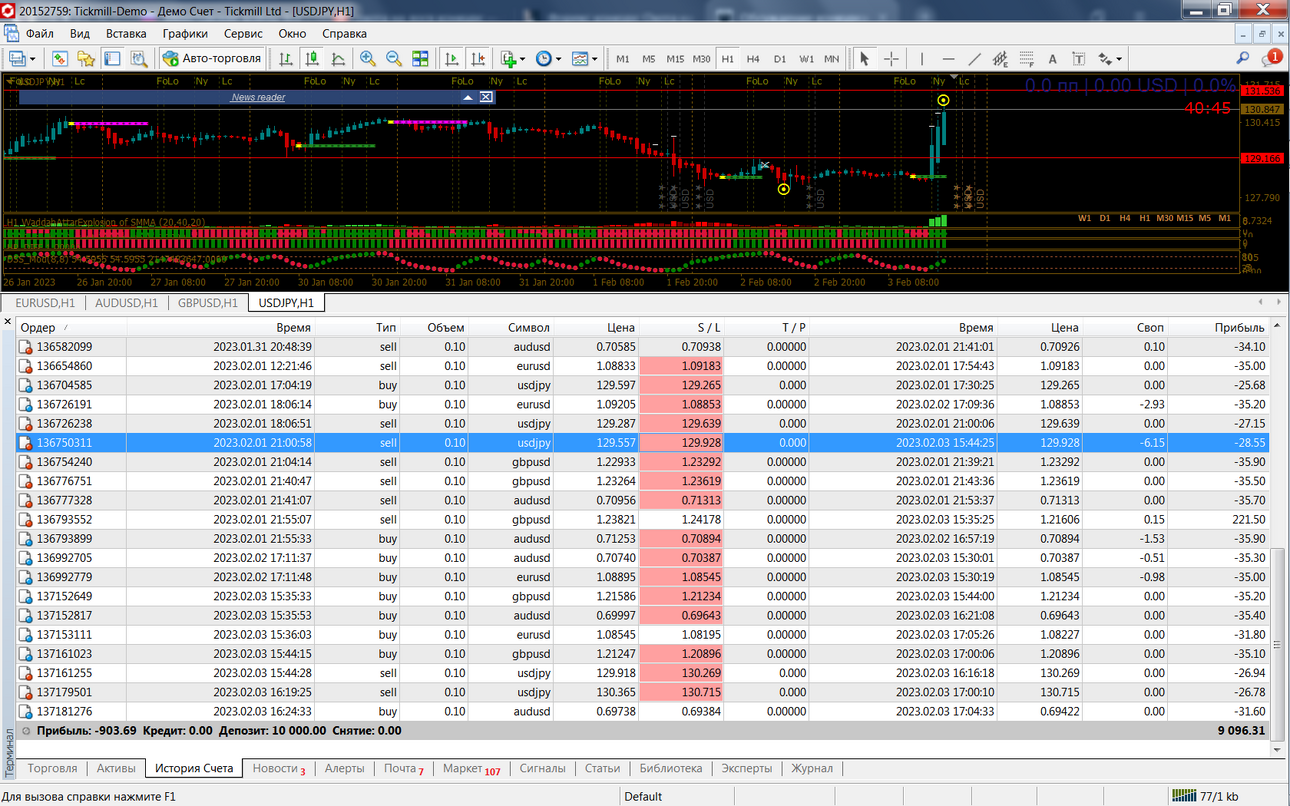The image size is (1290, 806).
Task: Open the Market Watch window icon
Action: coord(60,59)
